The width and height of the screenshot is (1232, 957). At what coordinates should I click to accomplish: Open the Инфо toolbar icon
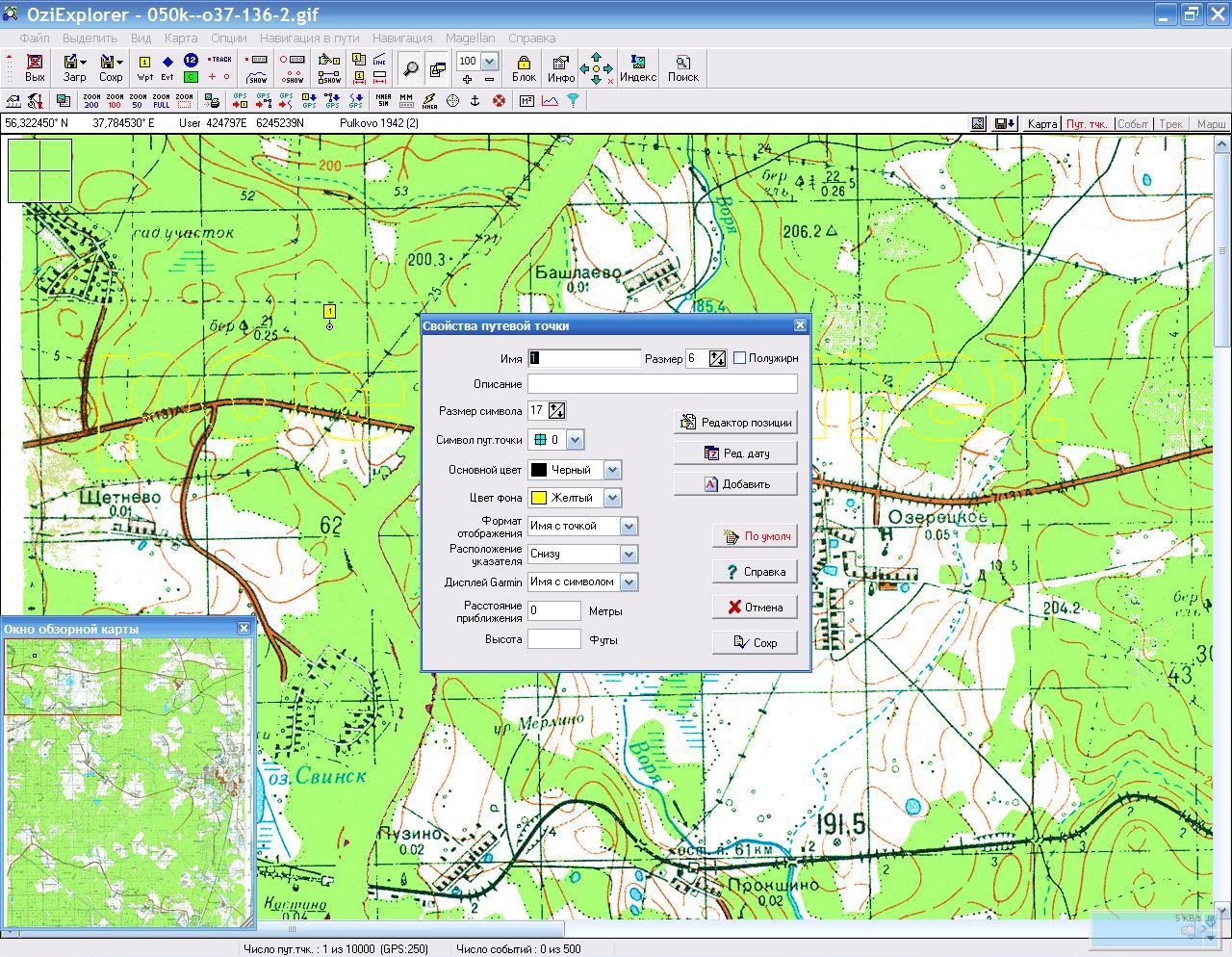[x=560, y=67]
